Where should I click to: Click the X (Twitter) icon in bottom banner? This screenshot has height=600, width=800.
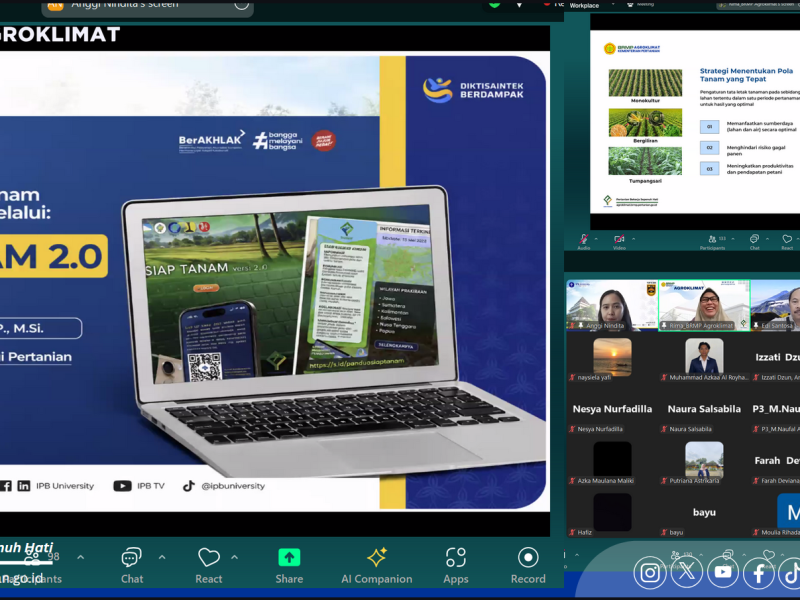point(686,572)
